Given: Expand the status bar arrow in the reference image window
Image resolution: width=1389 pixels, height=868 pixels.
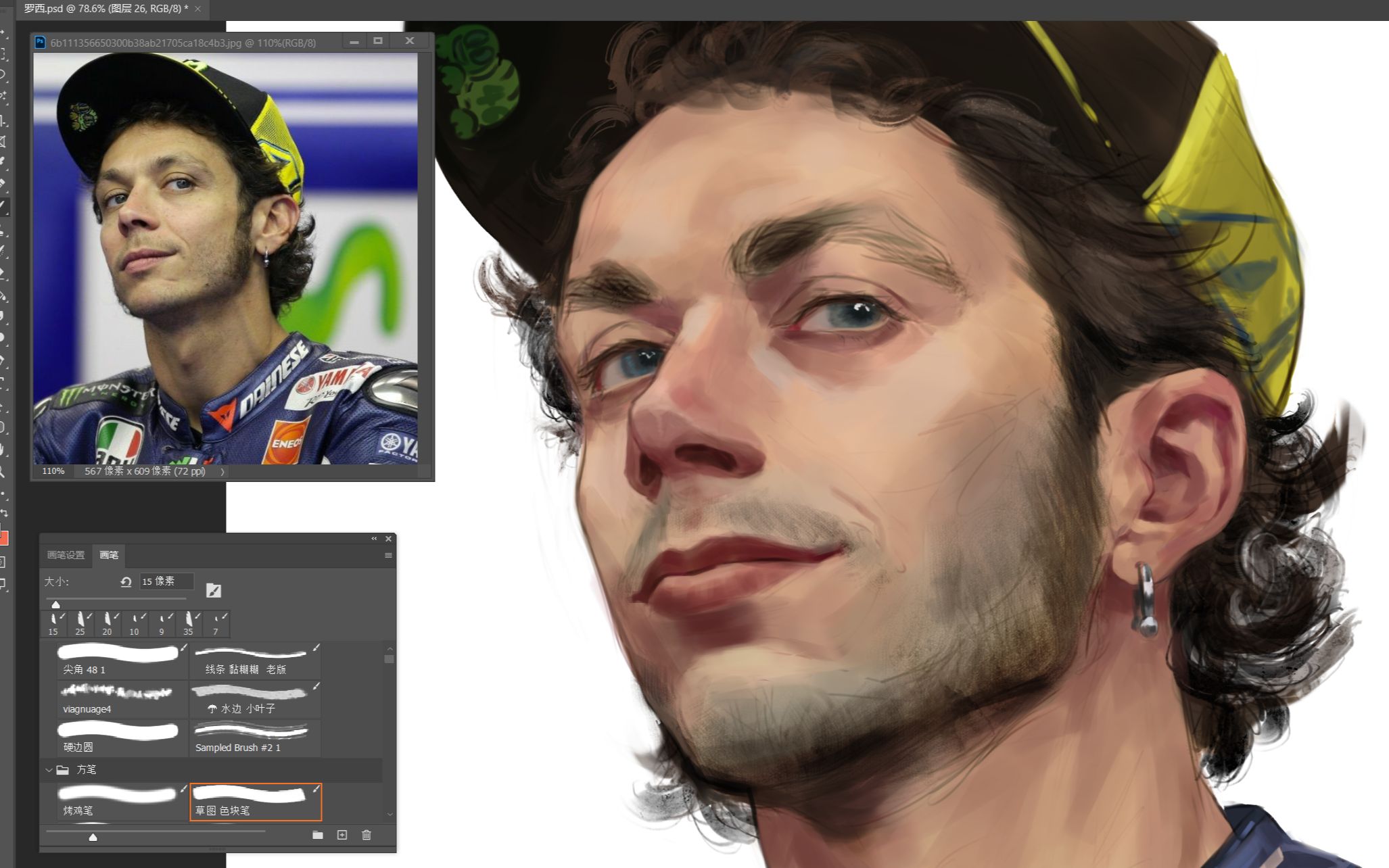Looking at the screenshot, I should click(222, 471).
